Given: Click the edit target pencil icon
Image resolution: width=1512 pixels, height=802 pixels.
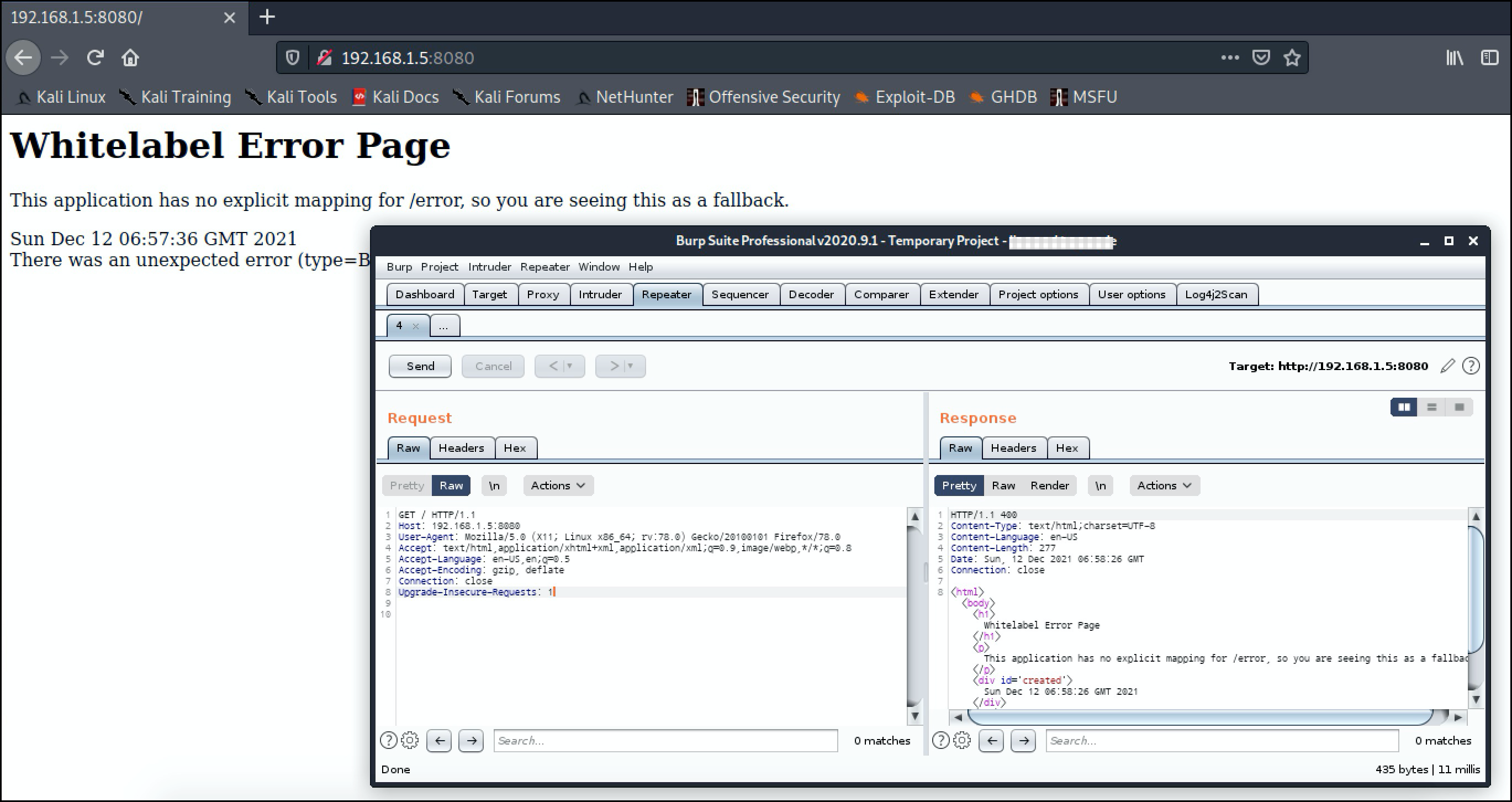Looking at the screenshot, I should (x=1447, y=366).
